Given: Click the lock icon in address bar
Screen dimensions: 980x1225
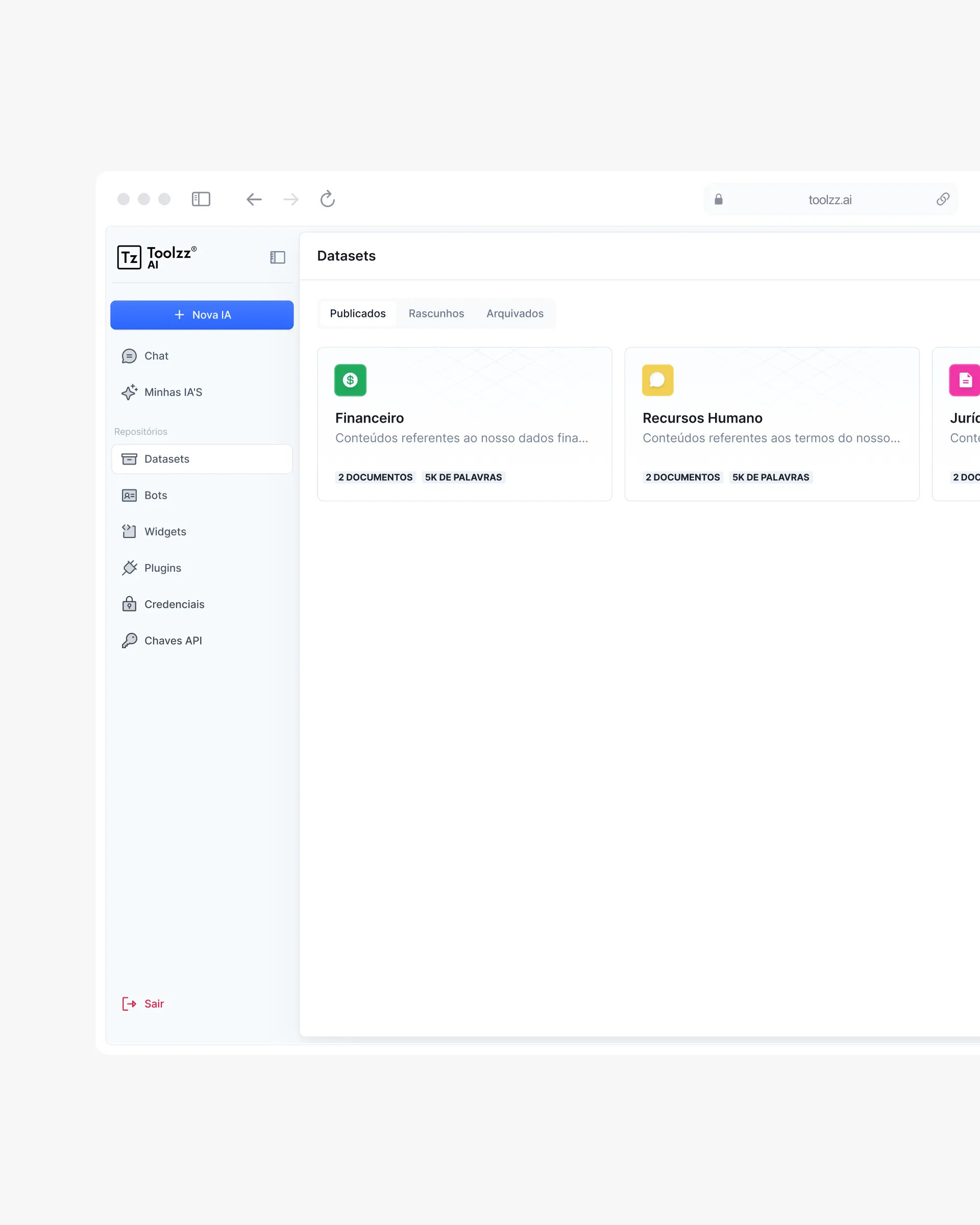Looking at the screenshot, I should coord(718,199).
